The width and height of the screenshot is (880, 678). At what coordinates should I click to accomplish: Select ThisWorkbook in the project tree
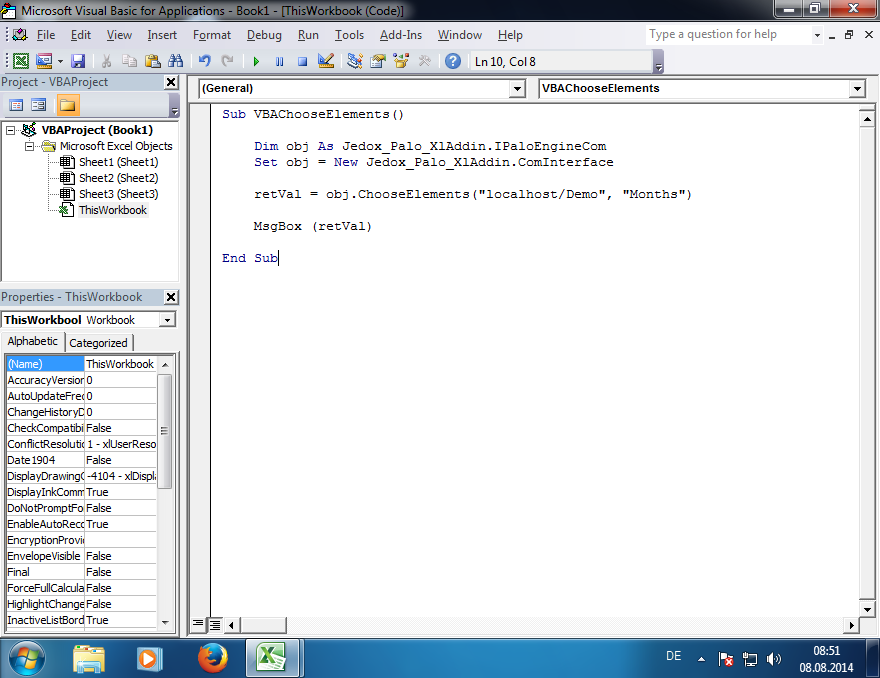coord(113,210)
